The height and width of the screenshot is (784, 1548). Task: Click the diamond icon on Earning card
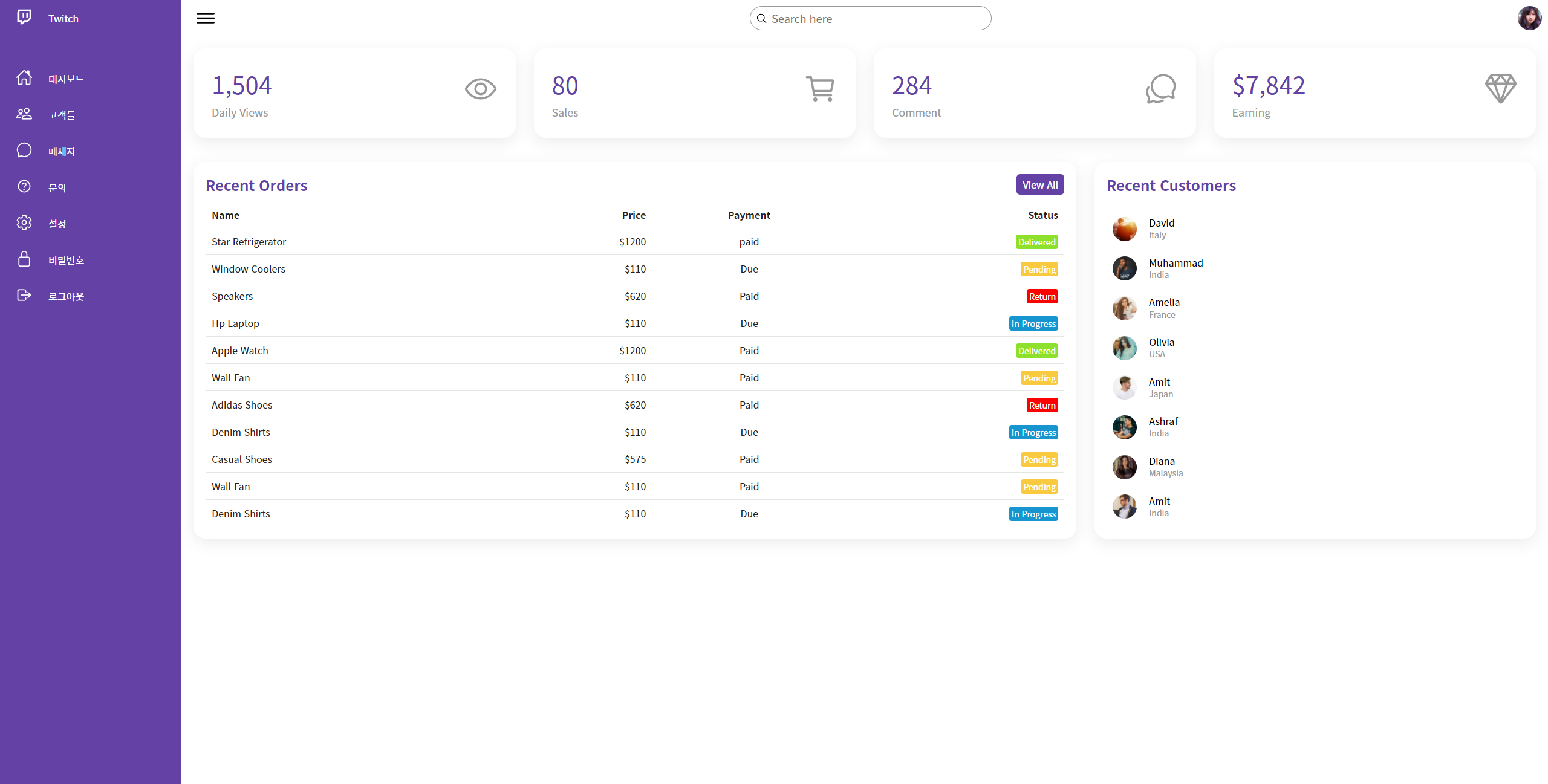(1500, 88)
